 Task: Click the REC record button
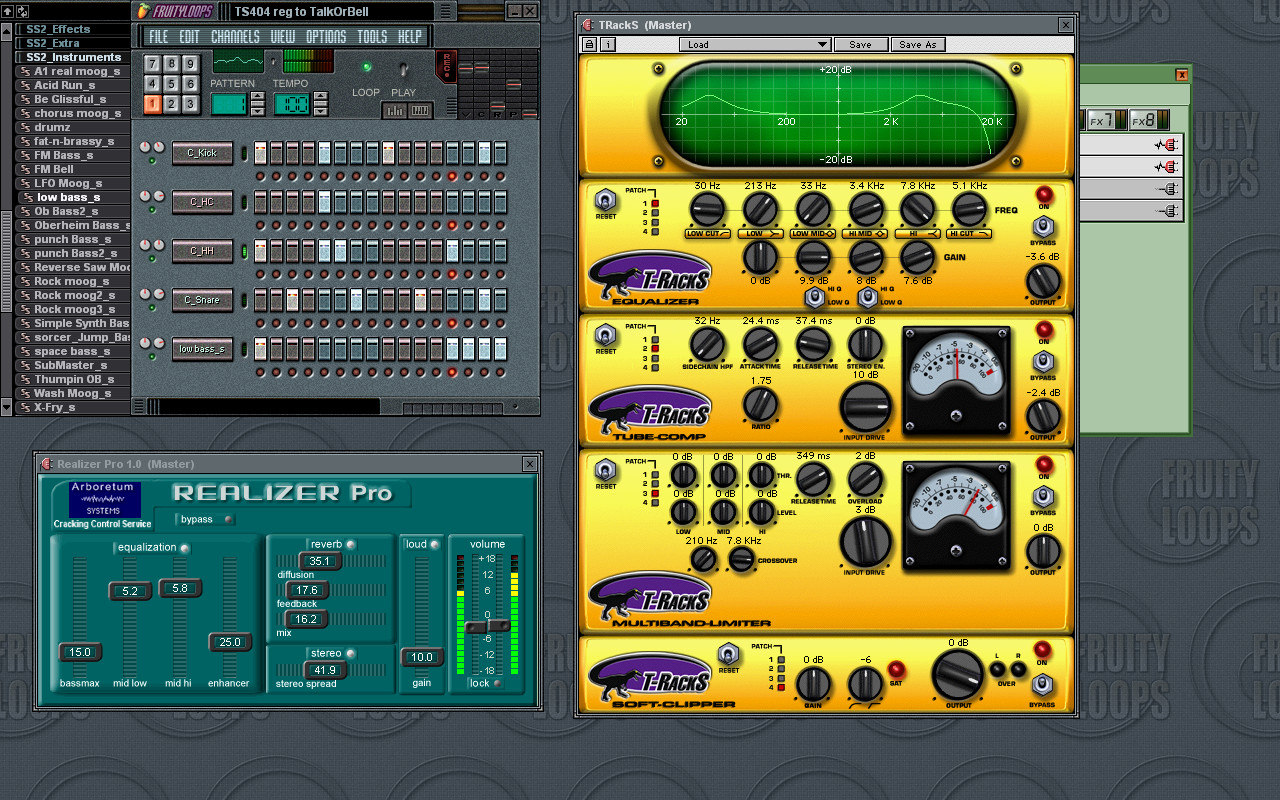pos(446,67)
